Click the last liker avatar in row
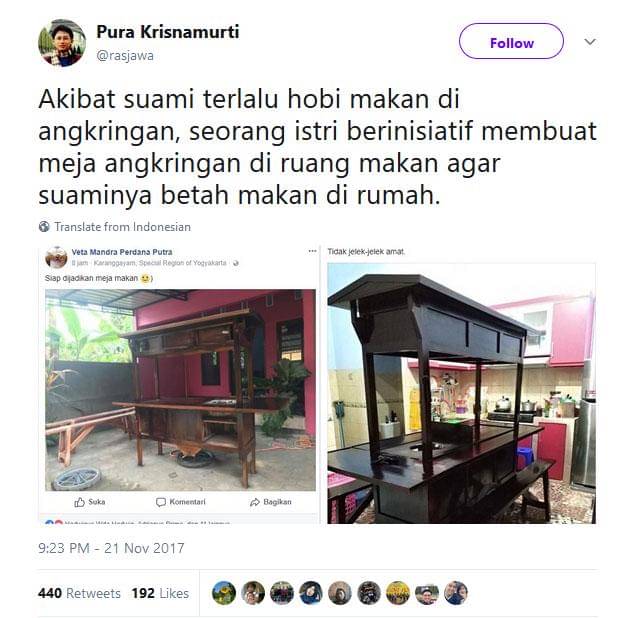 pos(456,593)
